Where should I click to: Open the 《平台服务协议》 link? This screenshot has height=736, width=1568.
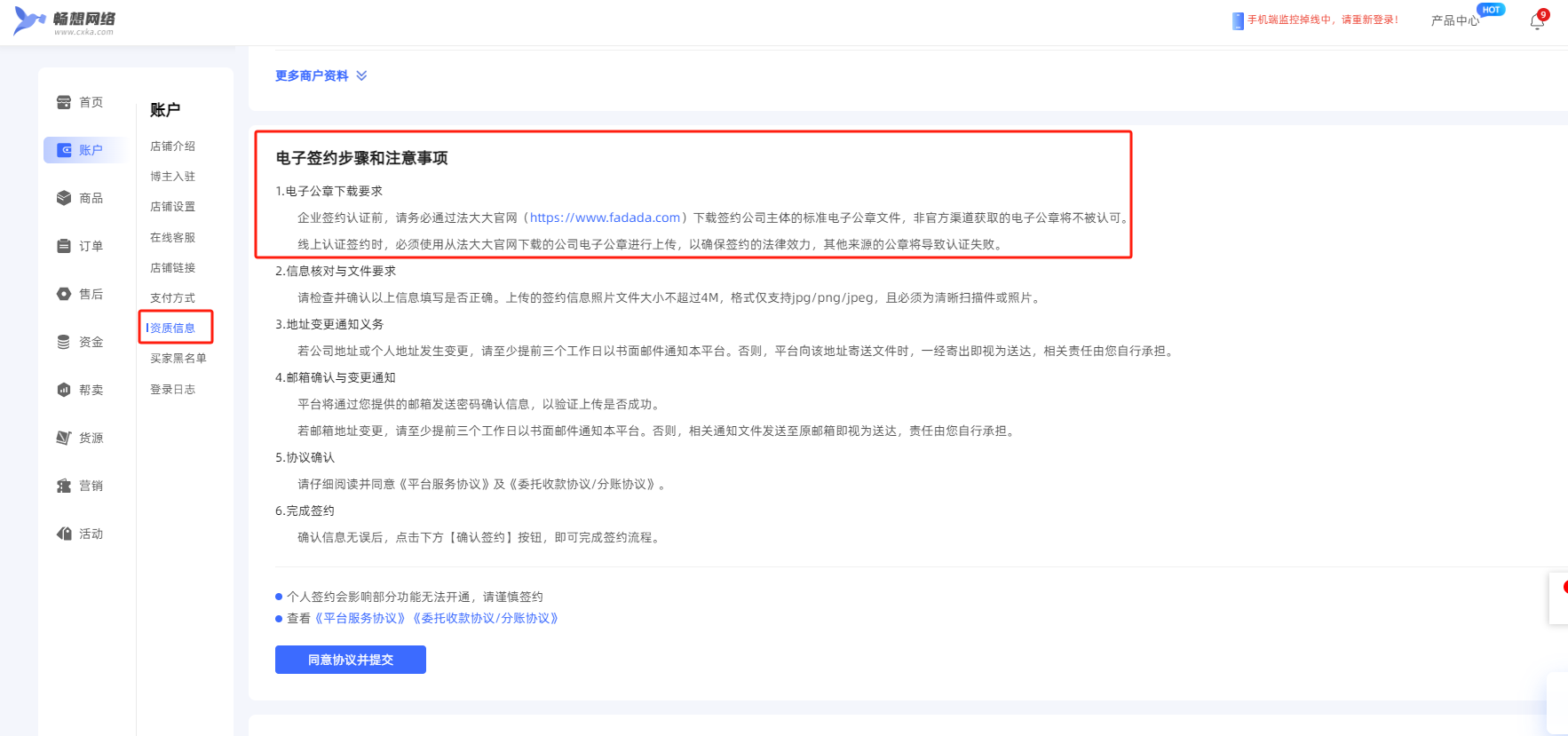click(360, 618)
